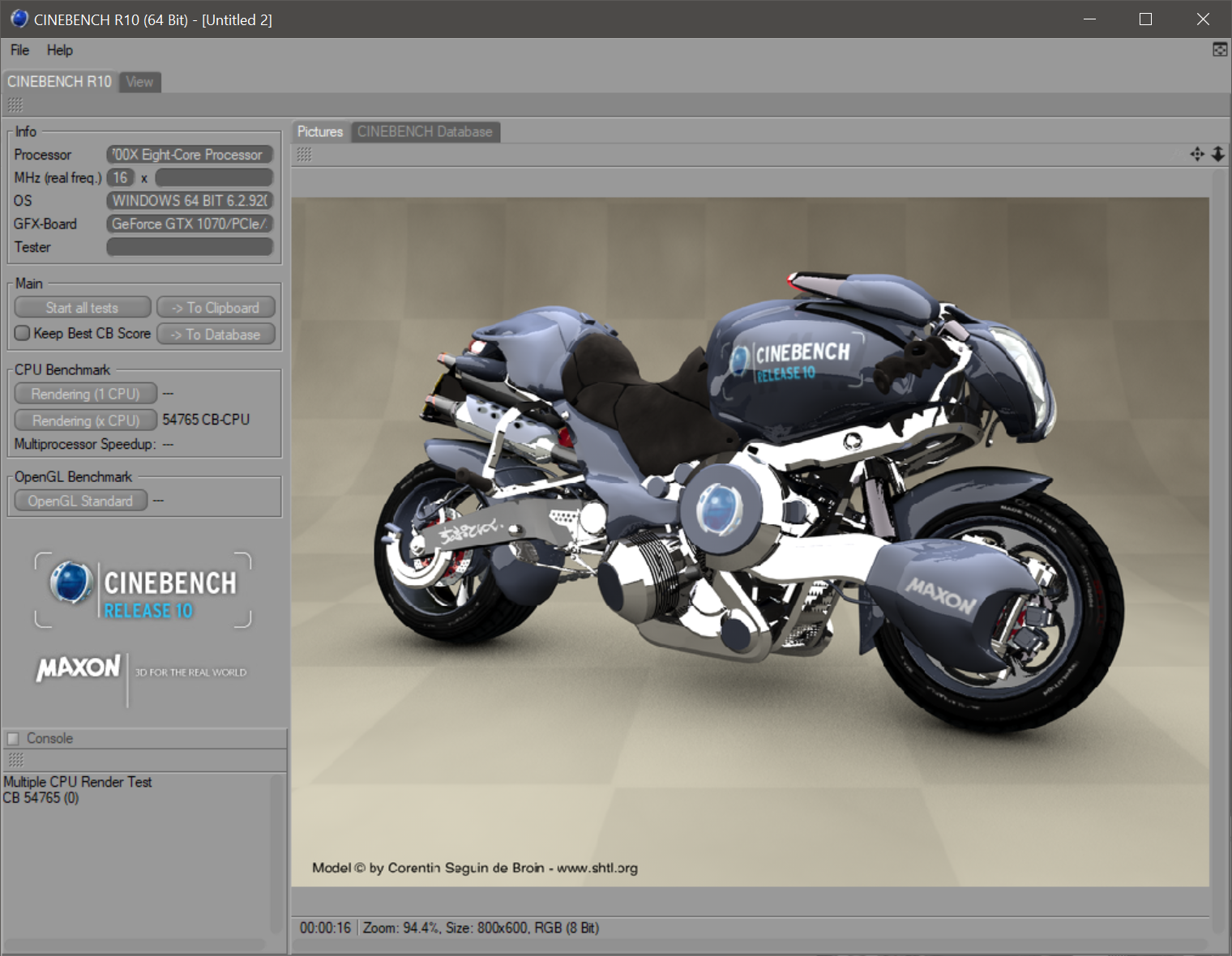Click the picture view vertical scrollbar
This screenshot has height=956, width=1232.
pyautogui.click(x=1220, y=551)
